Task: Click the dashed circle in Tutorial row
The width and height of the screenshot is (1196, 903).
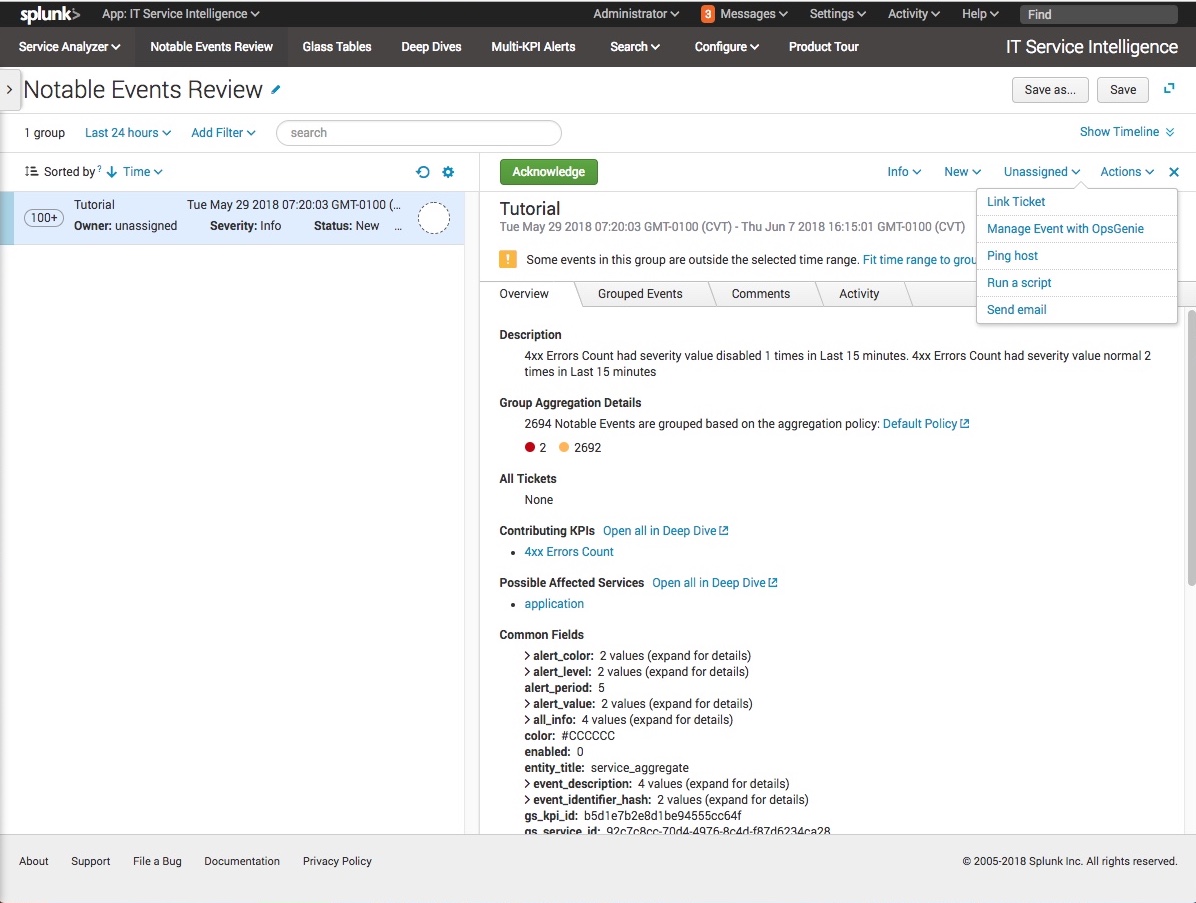Action: click(x=434, y=218)
